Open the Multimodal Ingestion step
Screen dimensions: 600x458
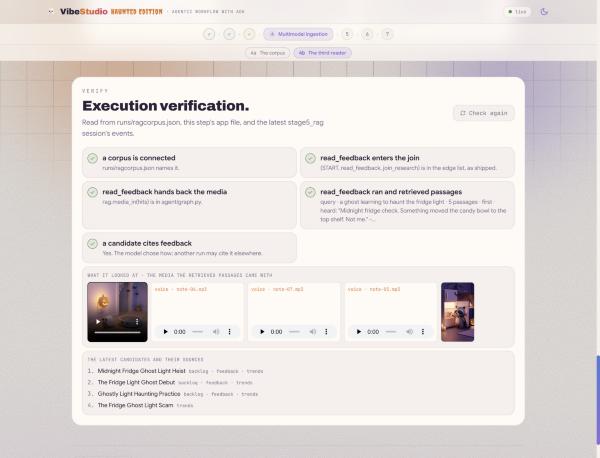tap(298, 34)
